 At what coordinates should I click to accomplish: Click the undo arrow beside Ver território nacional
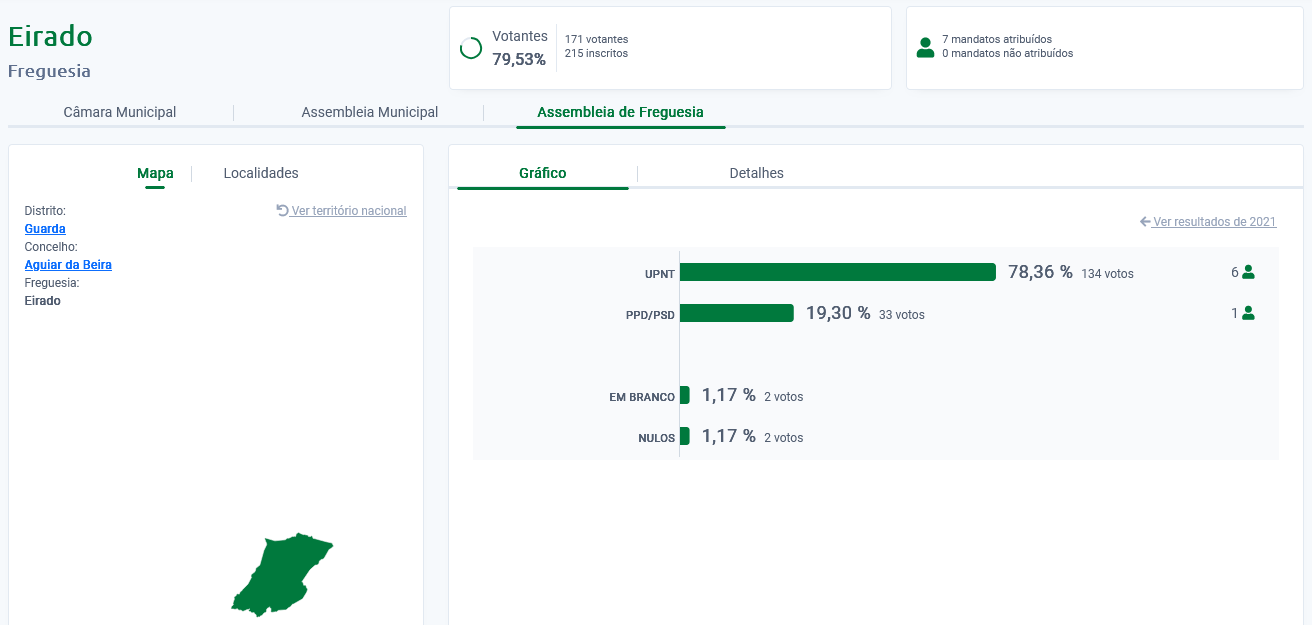[282, 211]
